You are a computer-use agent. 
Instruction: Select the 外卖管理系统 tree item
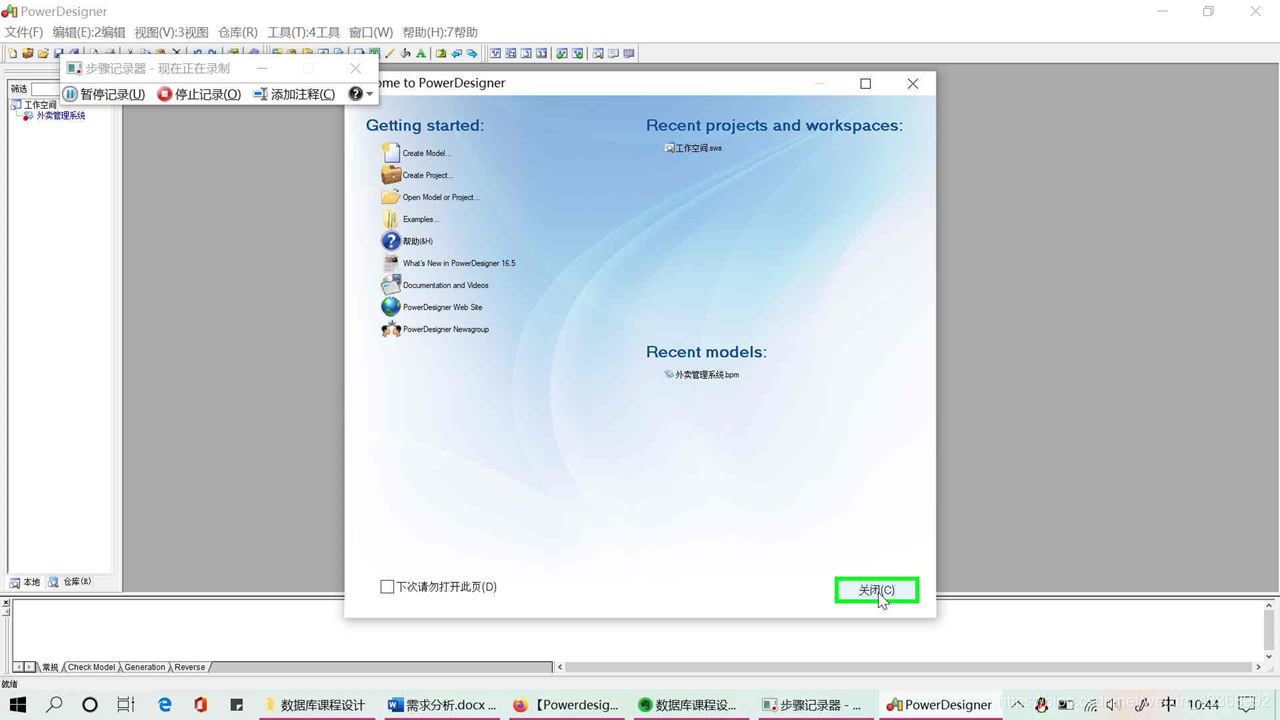[x=61, y=116]
